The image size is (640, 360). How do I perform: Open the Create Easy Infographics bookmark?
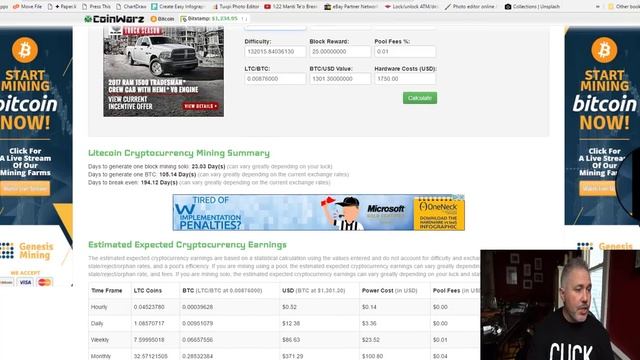tap(178, 7)
